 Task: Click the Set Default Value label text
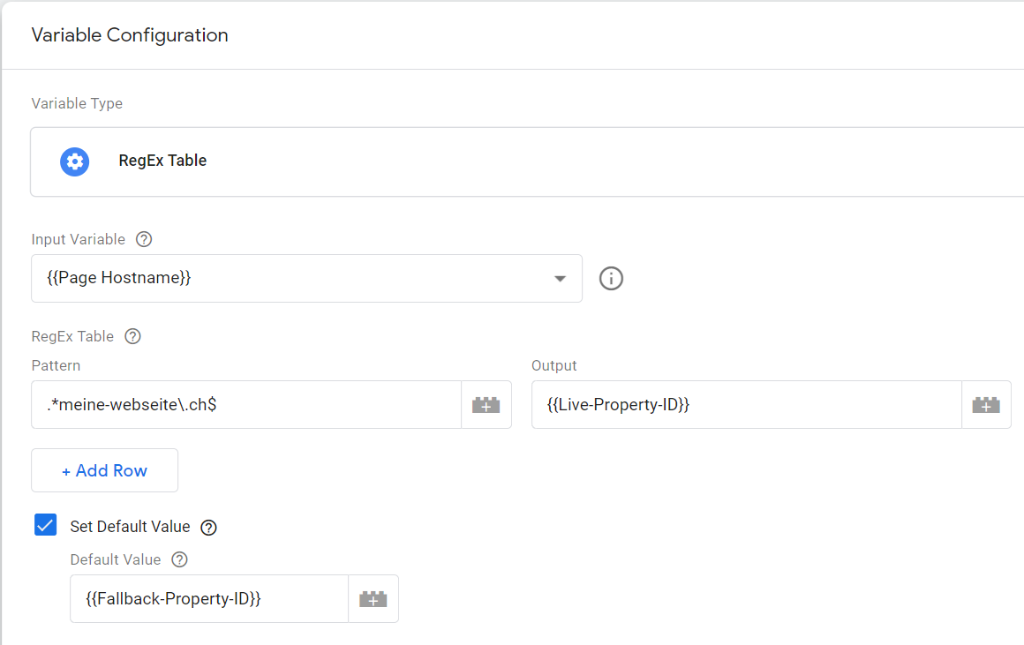tap(130, 526)
